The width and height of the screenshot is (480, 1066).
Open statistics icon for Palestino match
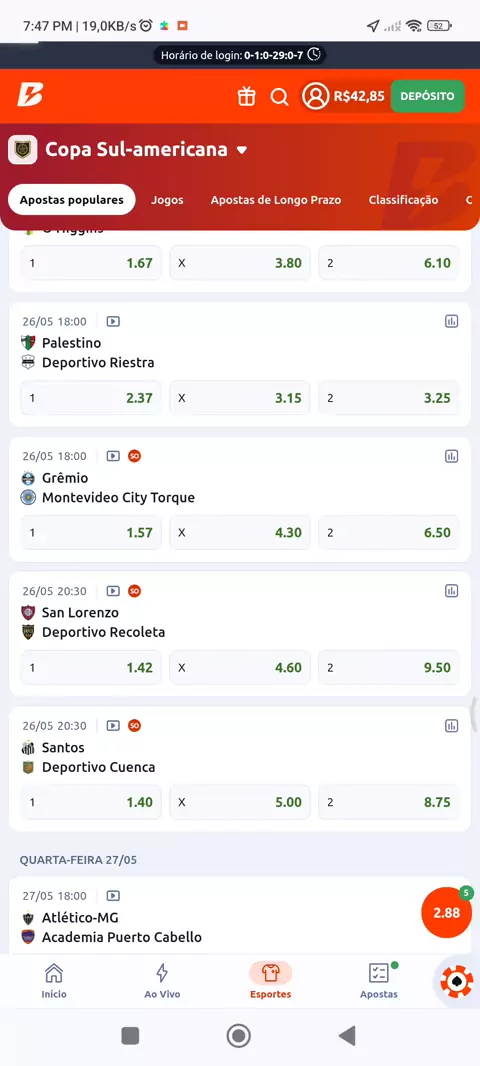(x=451, y=321)
